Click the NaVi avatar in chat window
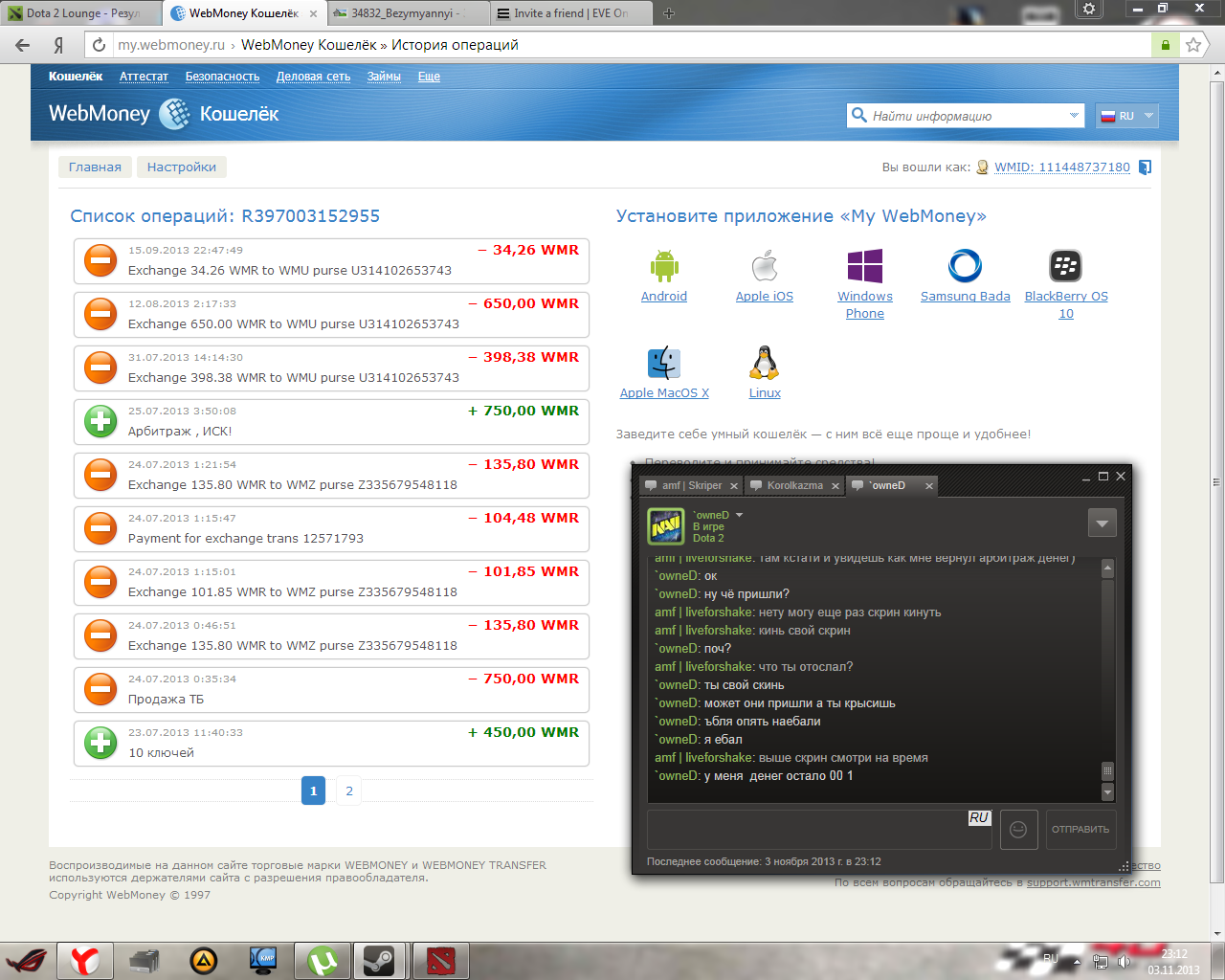Screen dimensions: 1225x980 point(666,526)
